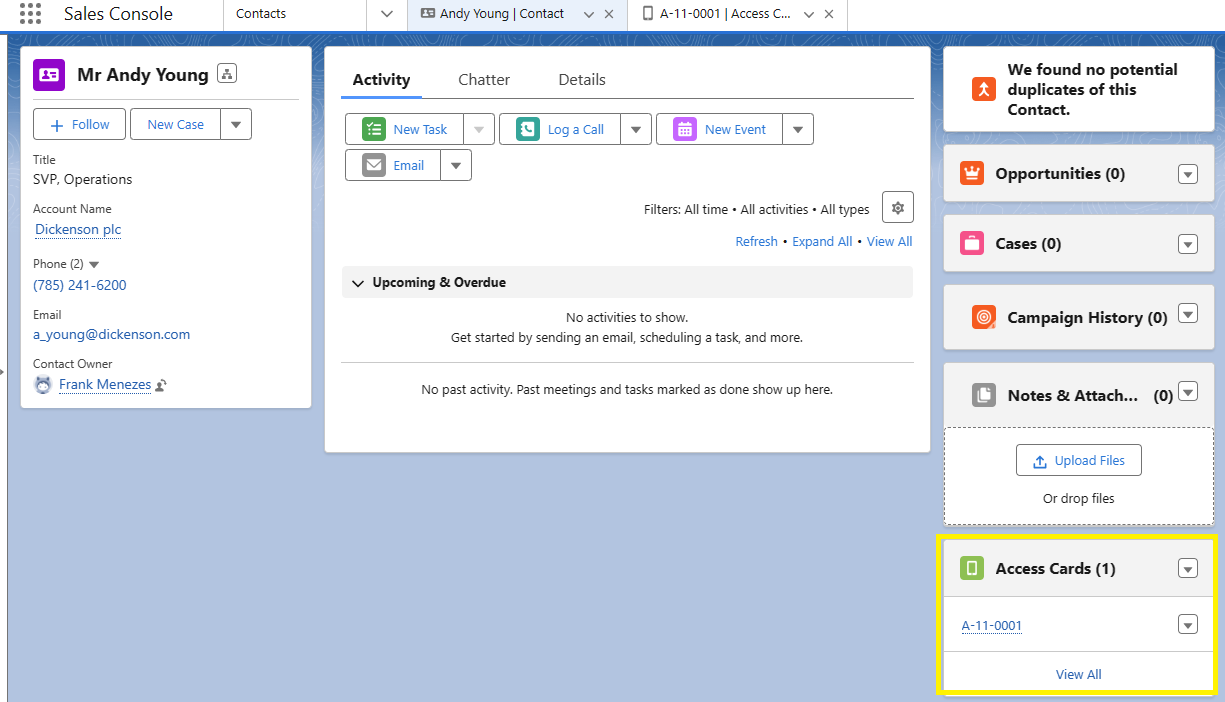Click the Log a Call button
The image size is (1225, 702).
tap(560, 129)
